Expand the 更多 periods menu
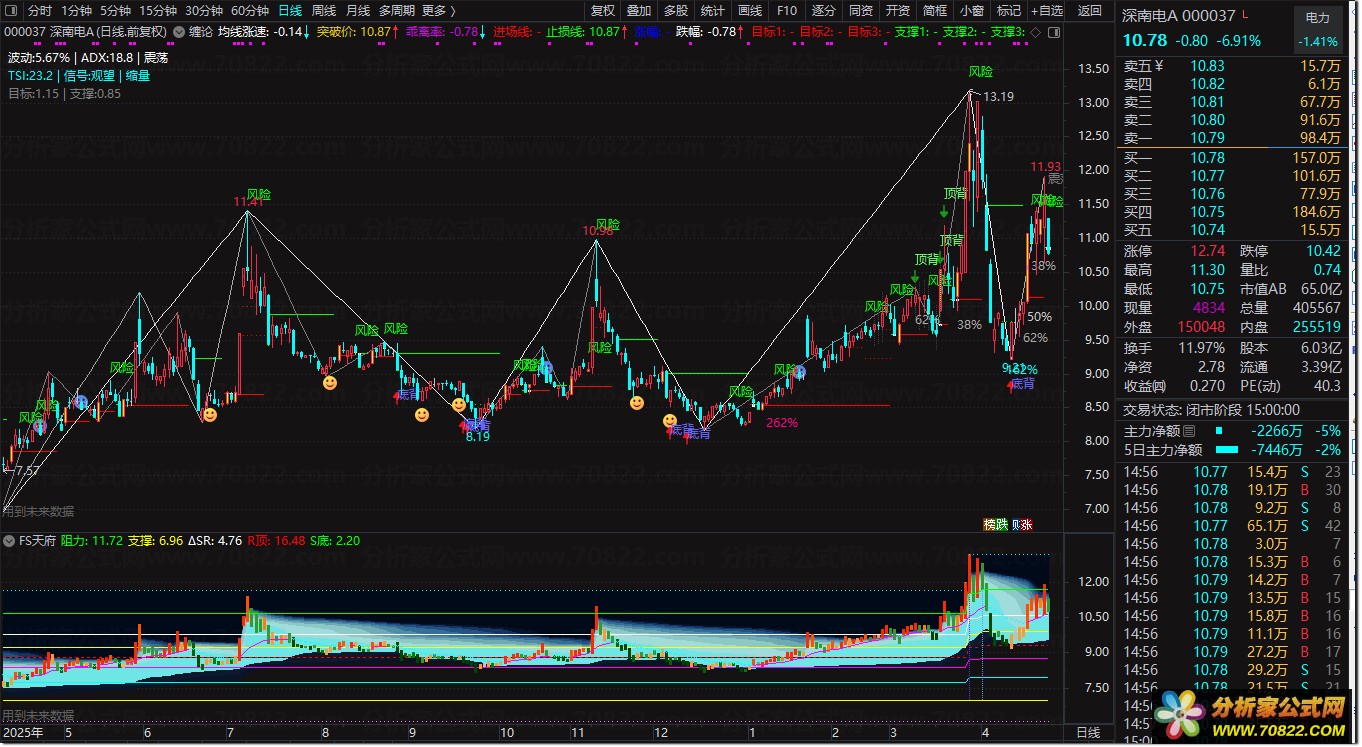Viewport: 1362px width, 747px height. click(438, 11)
